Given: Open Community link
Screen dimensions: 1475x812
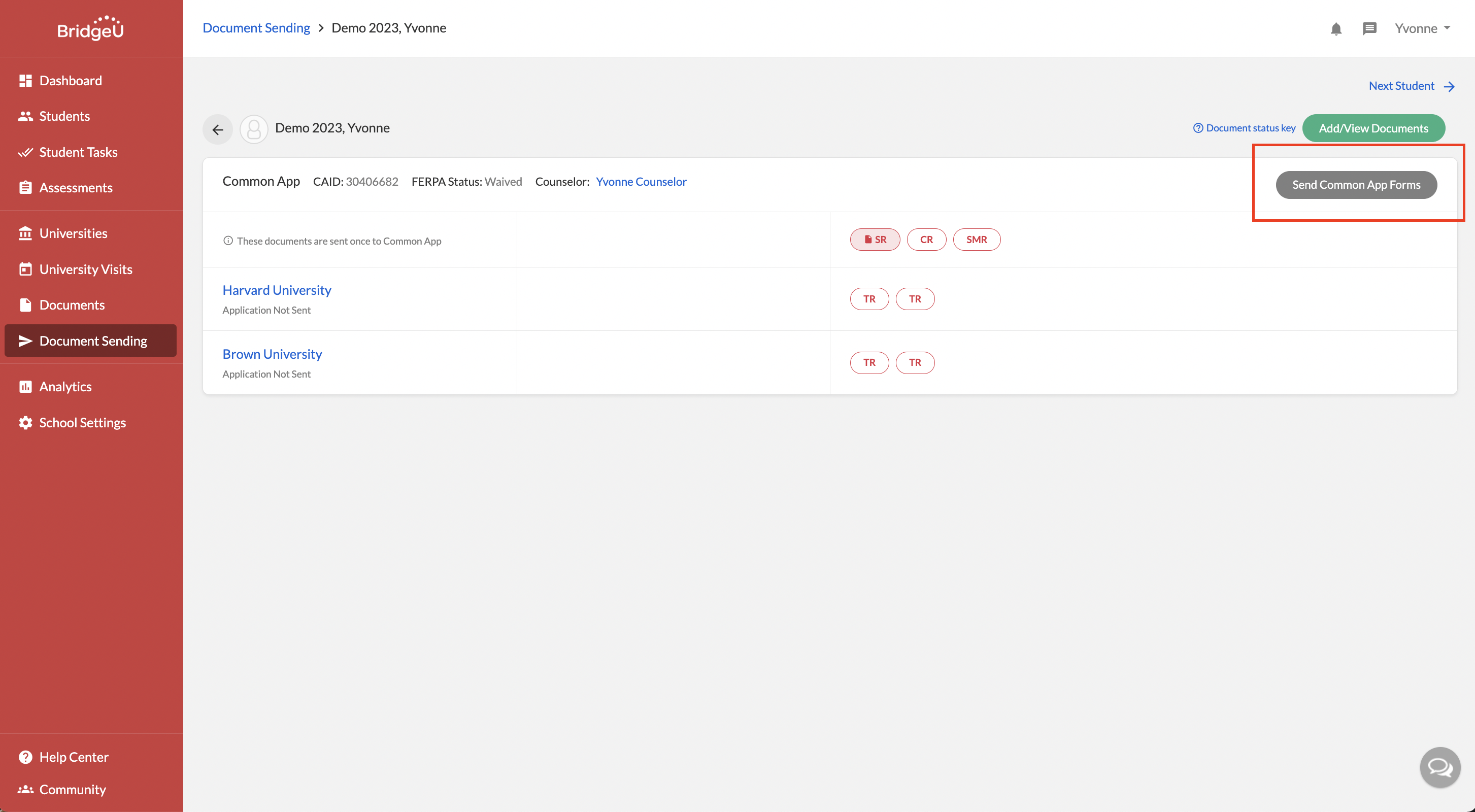Looking at the screenshot, I should (x=73, y=790).
